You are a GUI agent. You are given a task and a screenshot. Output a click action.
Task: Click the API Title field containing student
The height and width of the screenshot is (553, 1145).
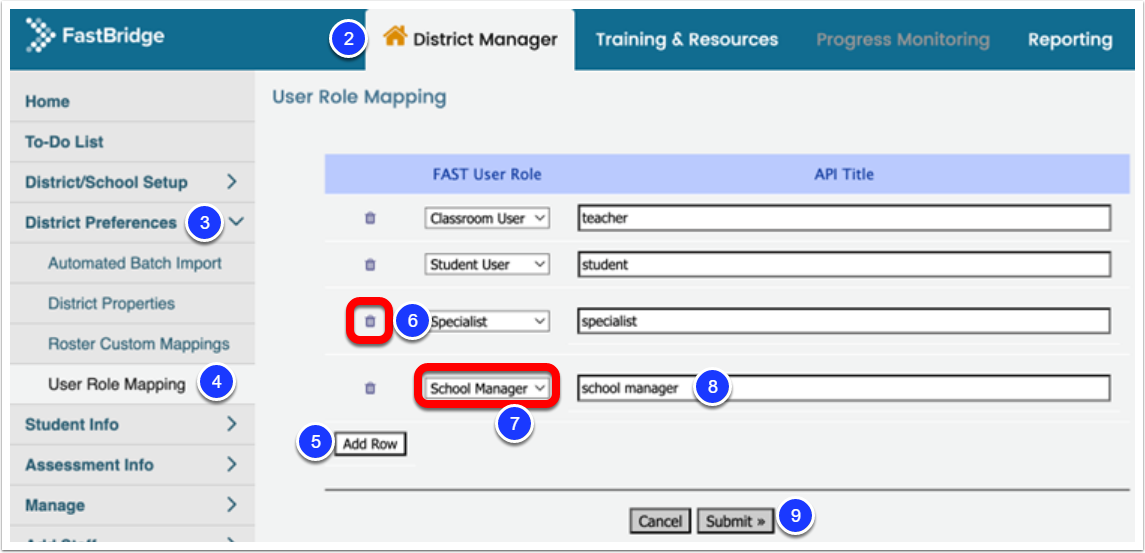(x=844, y=265)
